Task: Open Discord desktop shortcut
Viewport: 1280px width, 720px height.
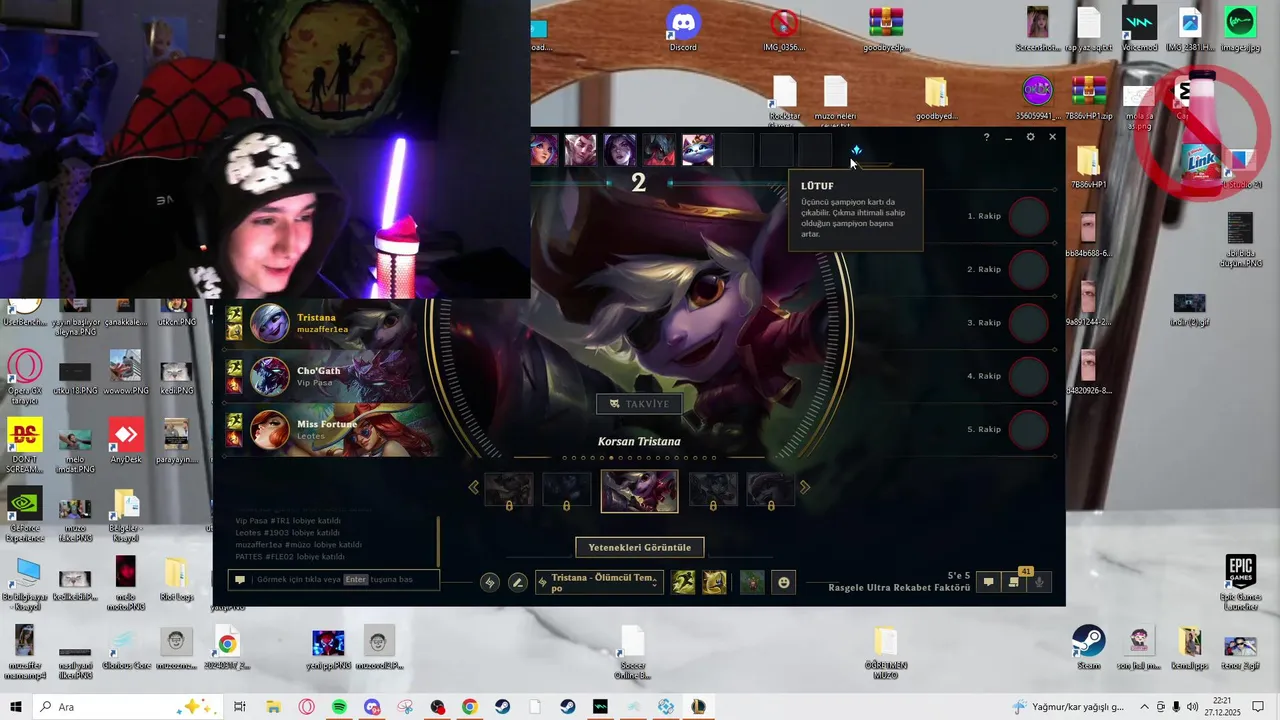Action: point(683,30)
